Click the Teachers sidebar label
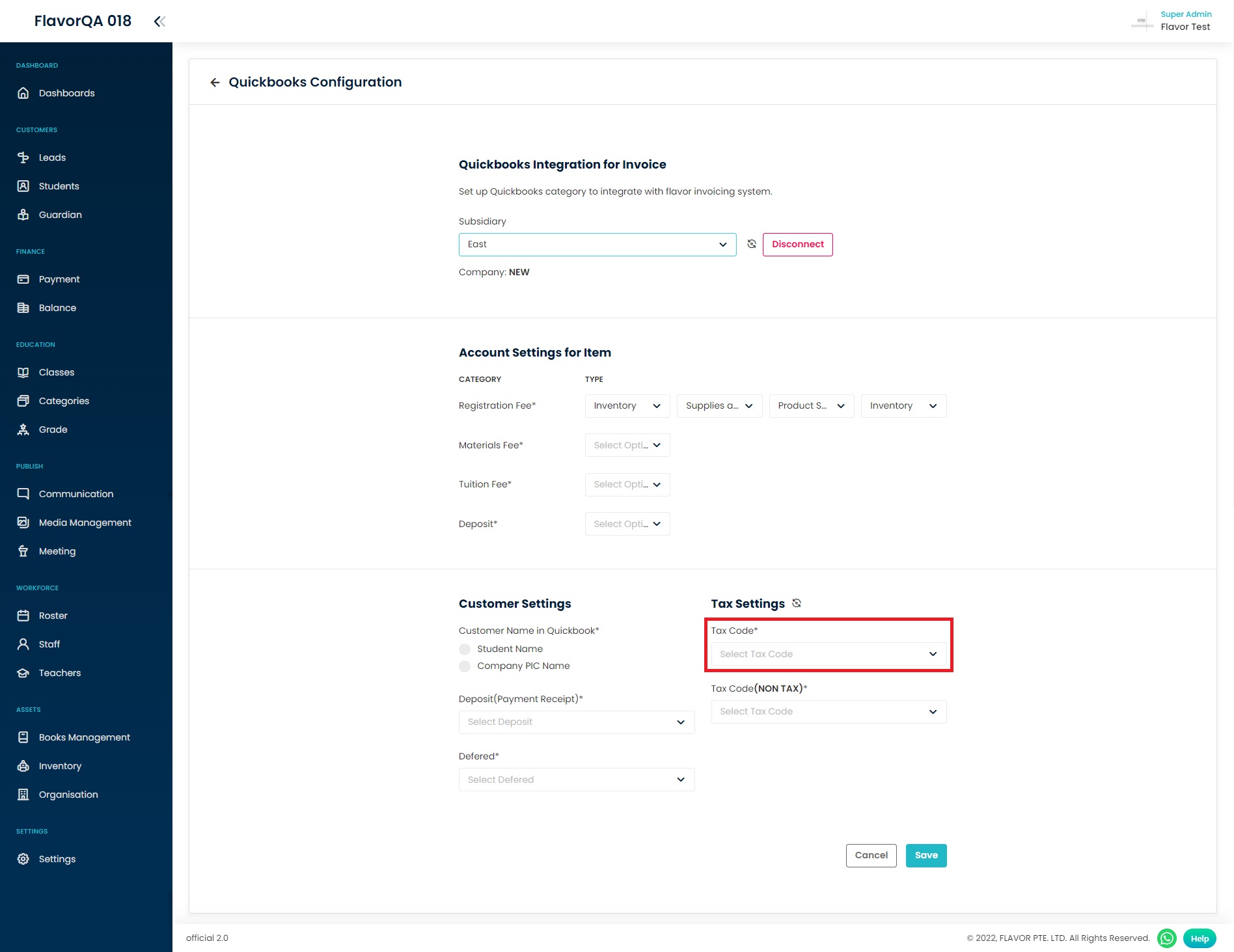The width and height of the screenshot is (1234, 952). [x=60, y=673]
